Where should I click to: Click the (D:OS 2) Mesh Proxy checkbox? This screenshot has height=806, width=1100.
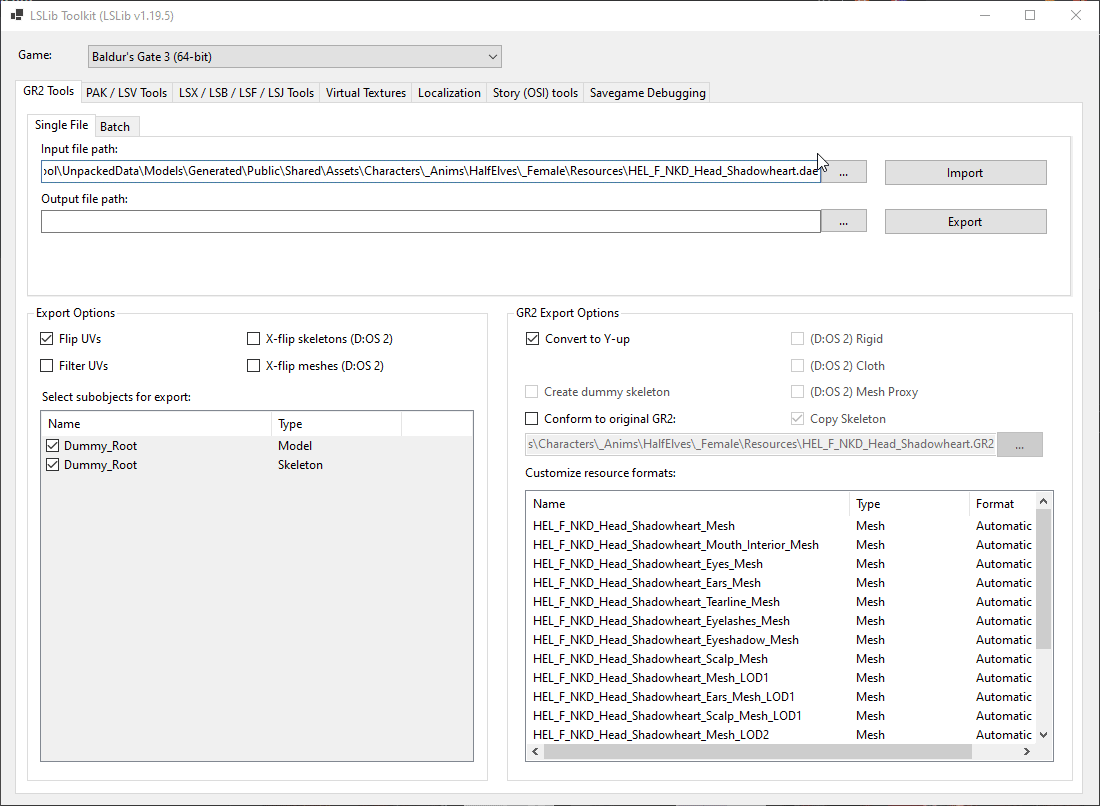tap(798, 392)
